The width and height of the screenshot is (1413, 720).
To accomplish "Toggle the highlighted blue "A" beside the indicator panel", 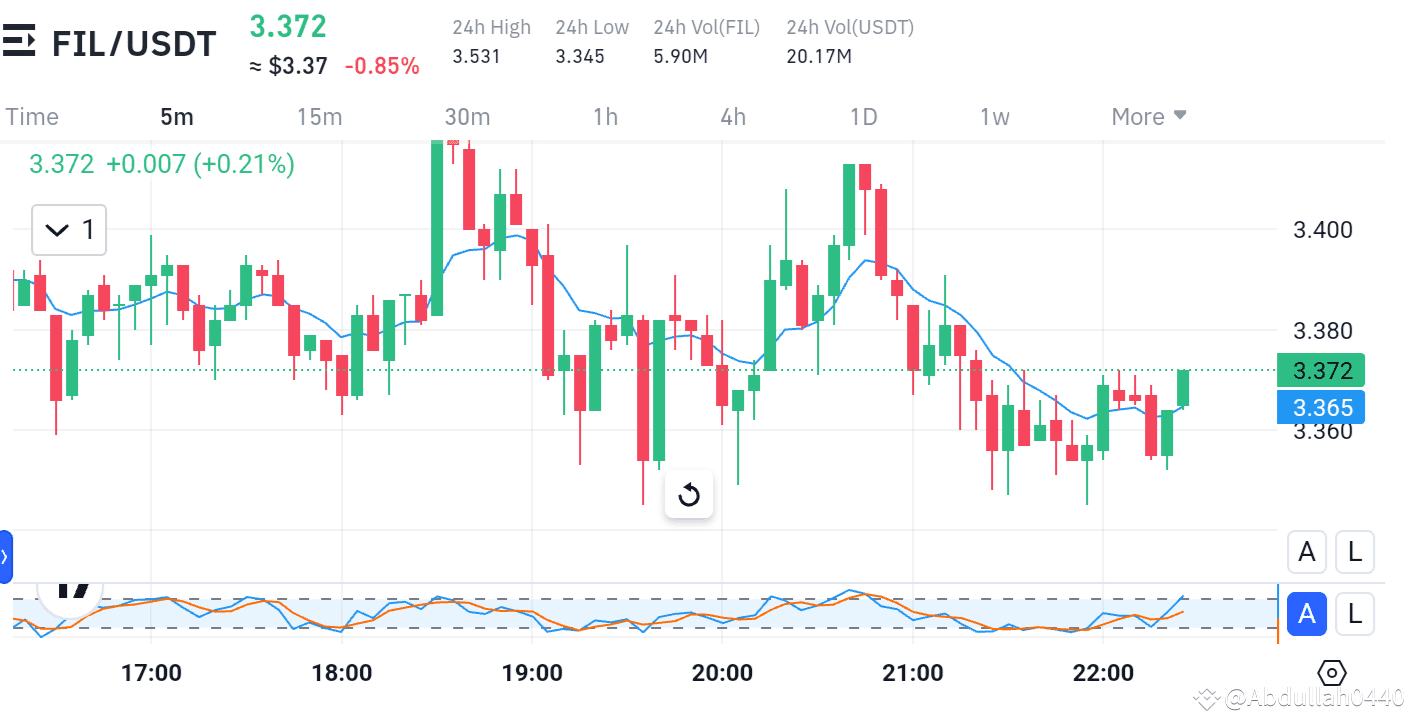I will 1307,613.
